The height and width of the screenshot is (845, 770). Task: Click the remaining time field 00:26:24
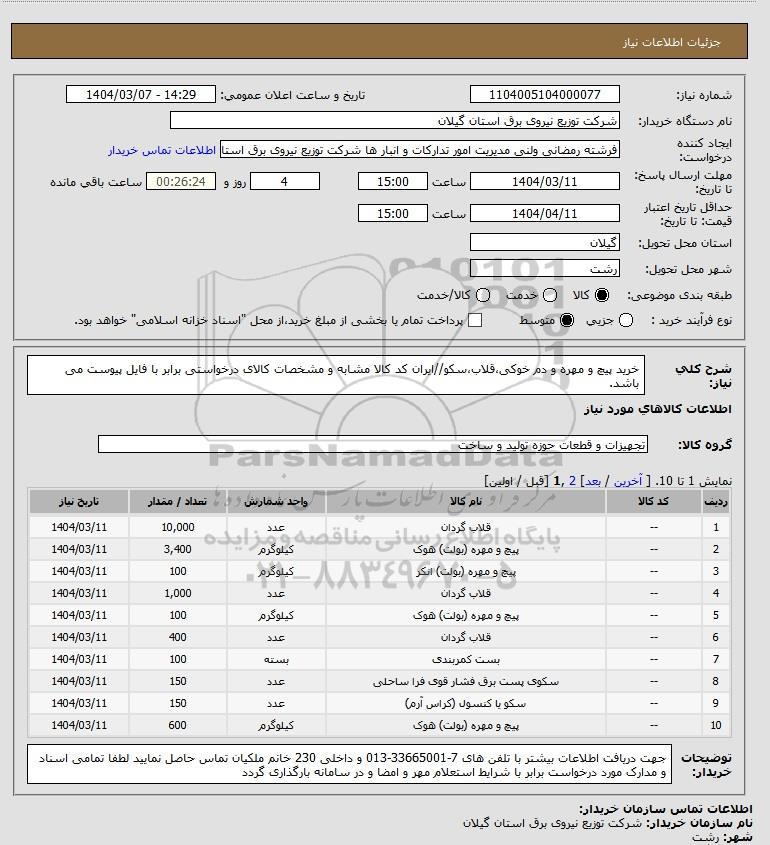(181, 182)
